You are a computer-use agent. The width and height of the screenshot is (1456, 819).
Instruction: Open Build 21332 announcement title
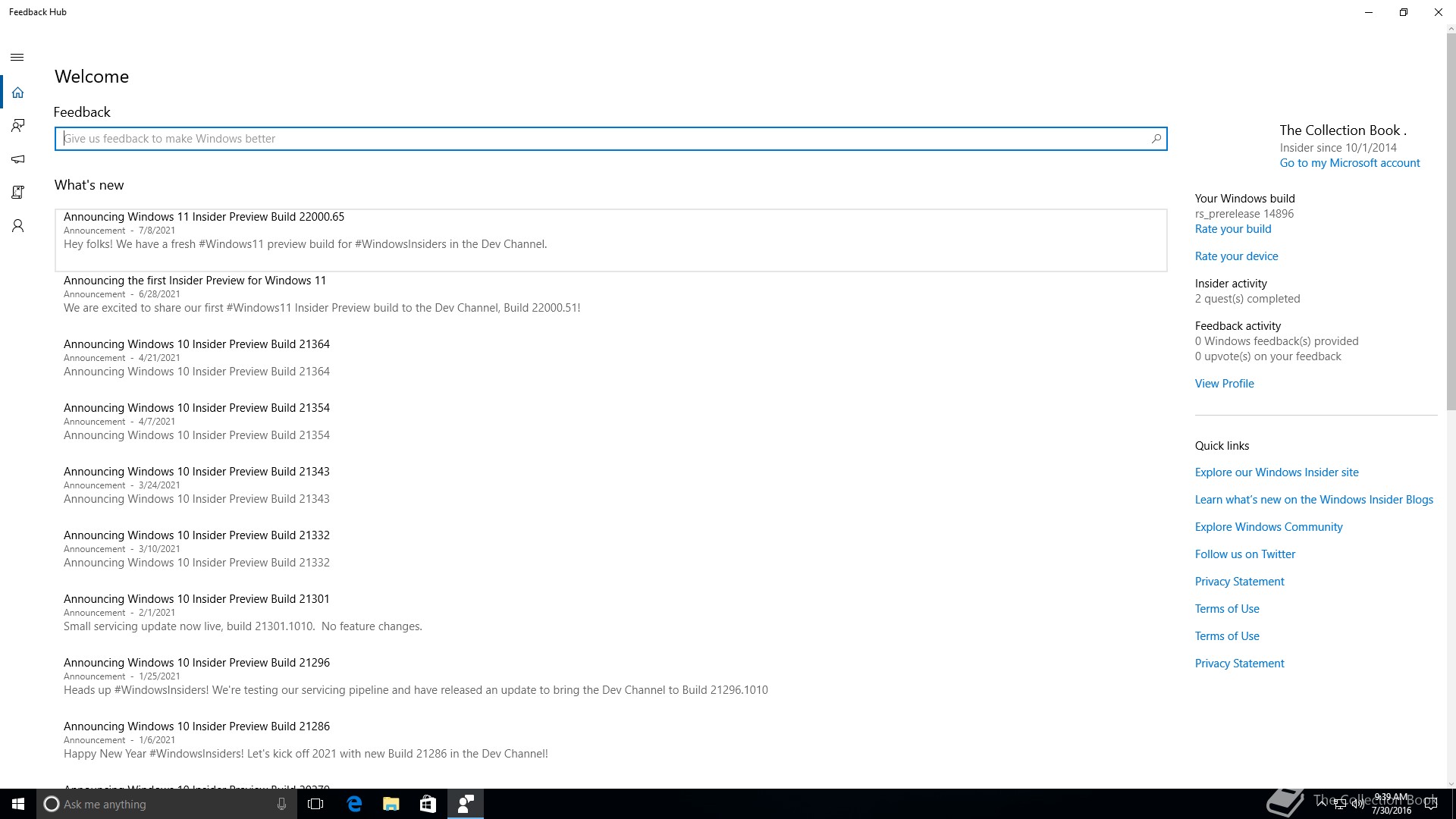(196, 535)
